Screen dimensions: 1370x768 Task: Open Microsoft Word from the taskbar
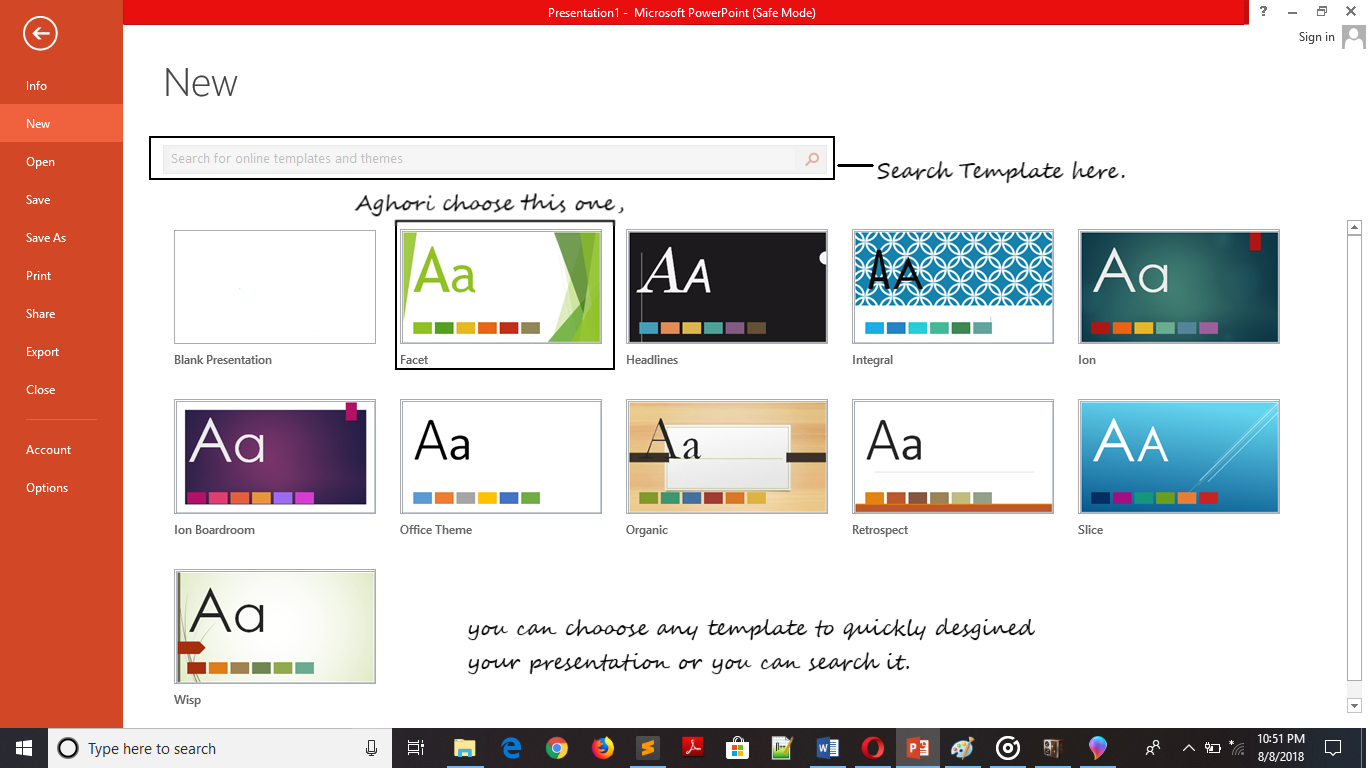(827, 748)
